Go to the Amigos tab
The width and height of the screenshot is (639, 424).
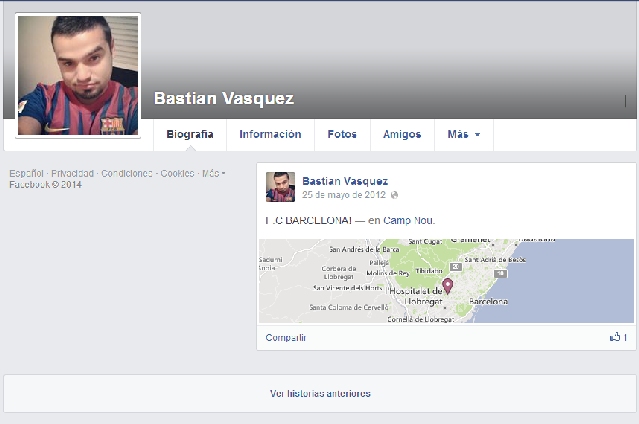402,135
